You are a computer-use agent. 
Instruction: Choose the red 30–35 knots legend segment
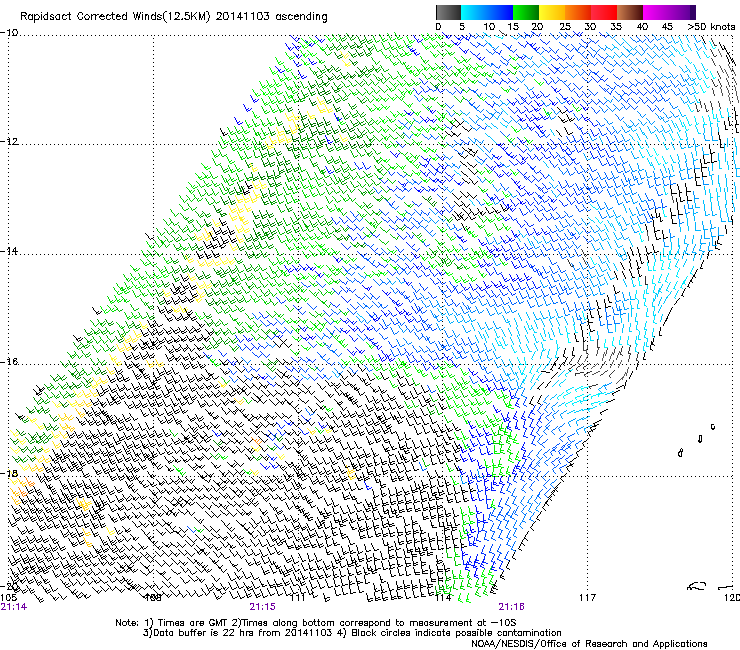[604, 12]
